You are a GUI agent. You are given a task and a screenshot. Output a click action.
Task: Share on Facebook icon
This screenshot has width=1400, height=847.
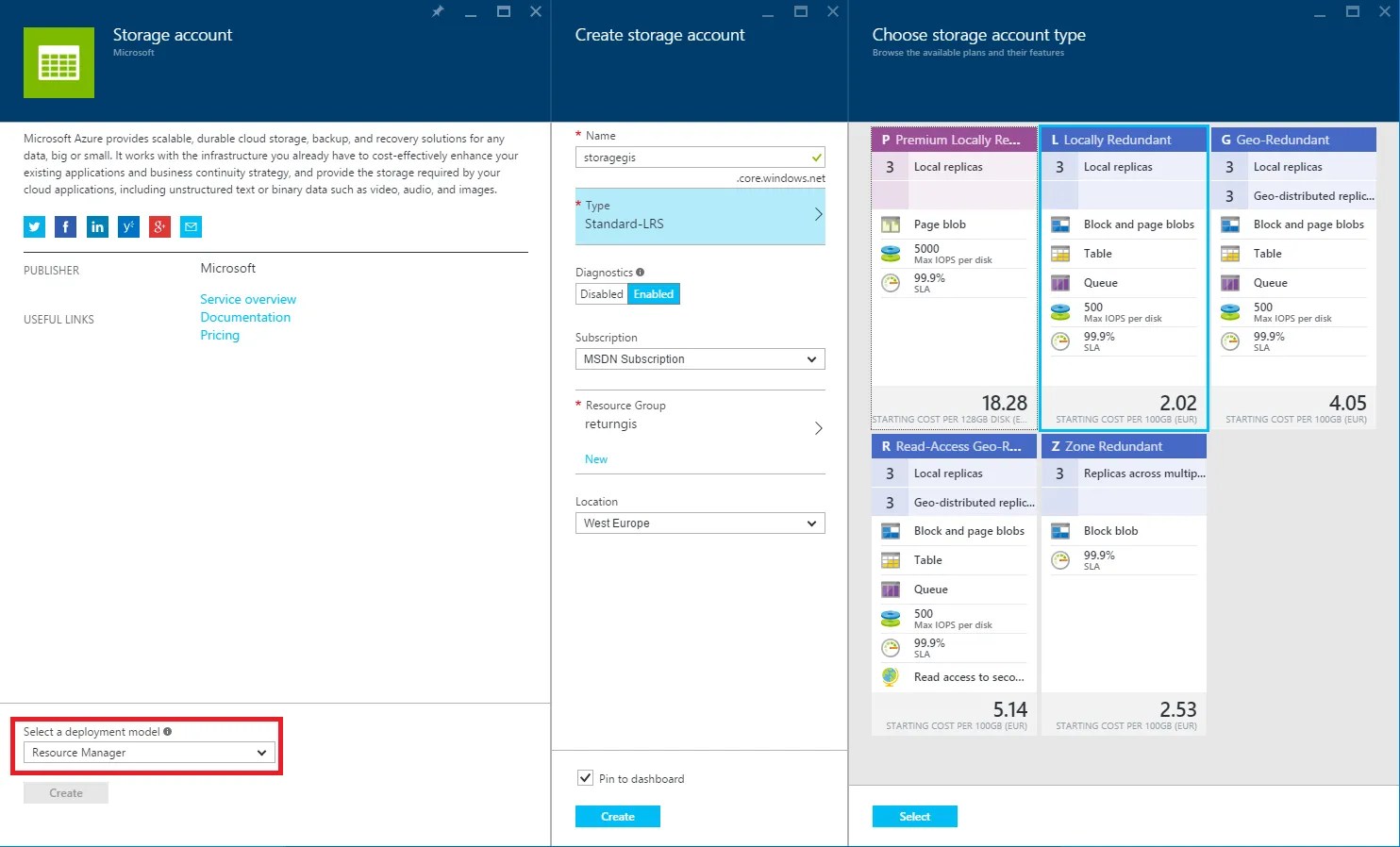click(65, 226)
